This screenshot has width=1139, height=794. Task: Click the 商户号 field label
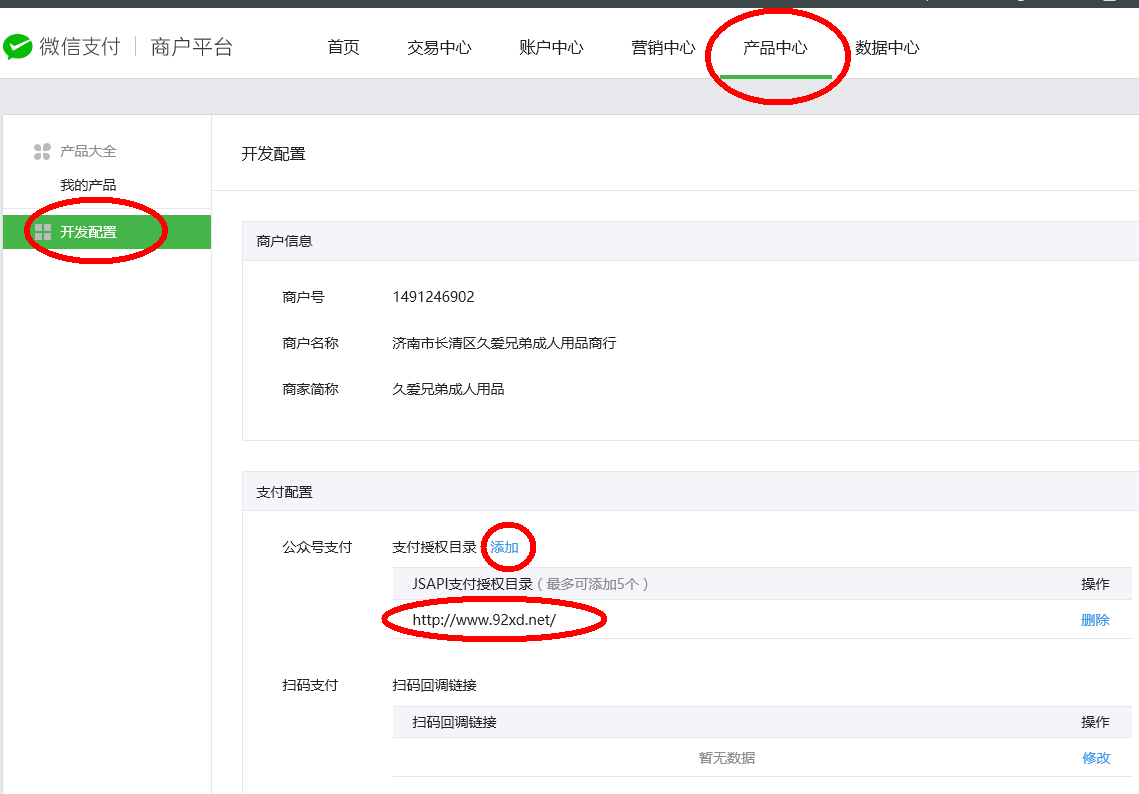(303, 297)
